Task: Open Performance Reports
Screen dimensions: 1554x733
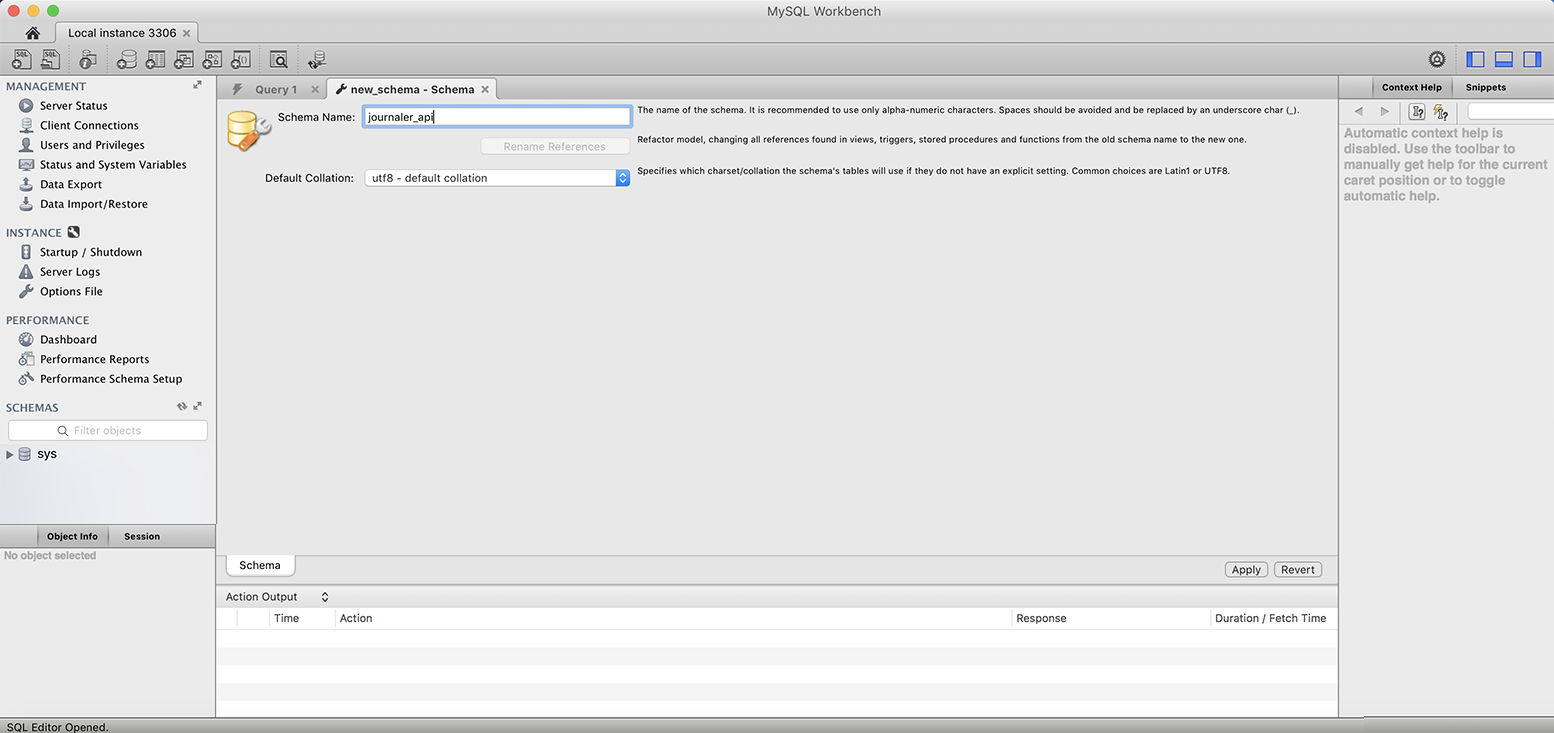Action: (94, 359)
